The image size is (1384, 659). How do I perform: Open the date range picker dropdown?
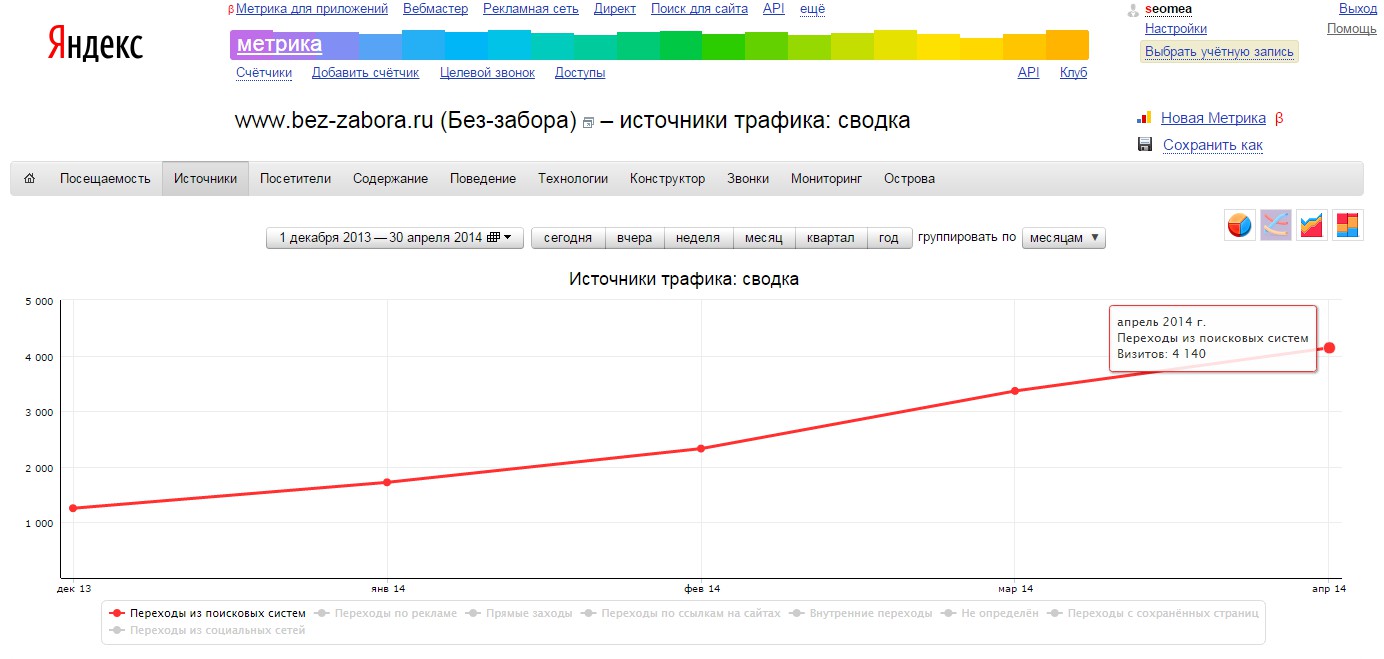click(395, 238)
